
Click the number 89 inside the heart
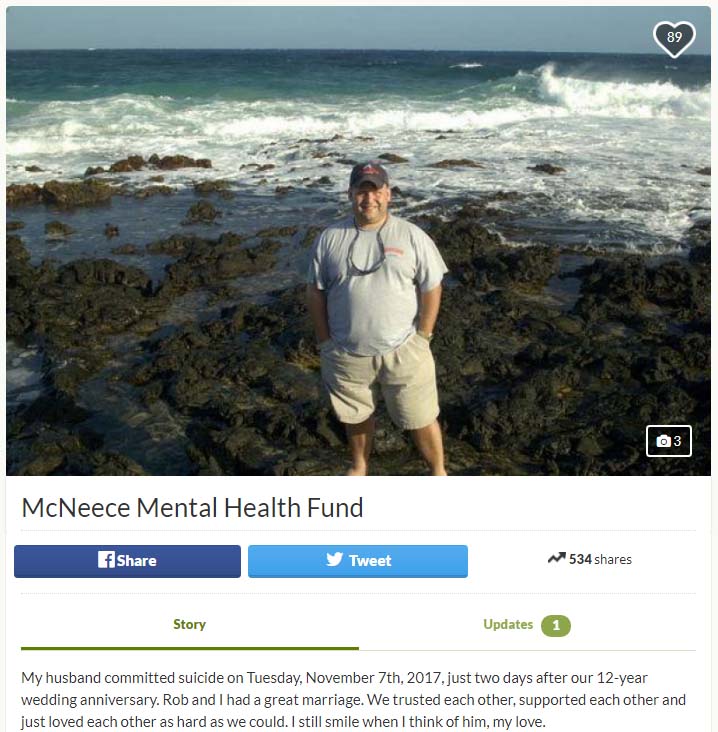(x=674, y=37)
